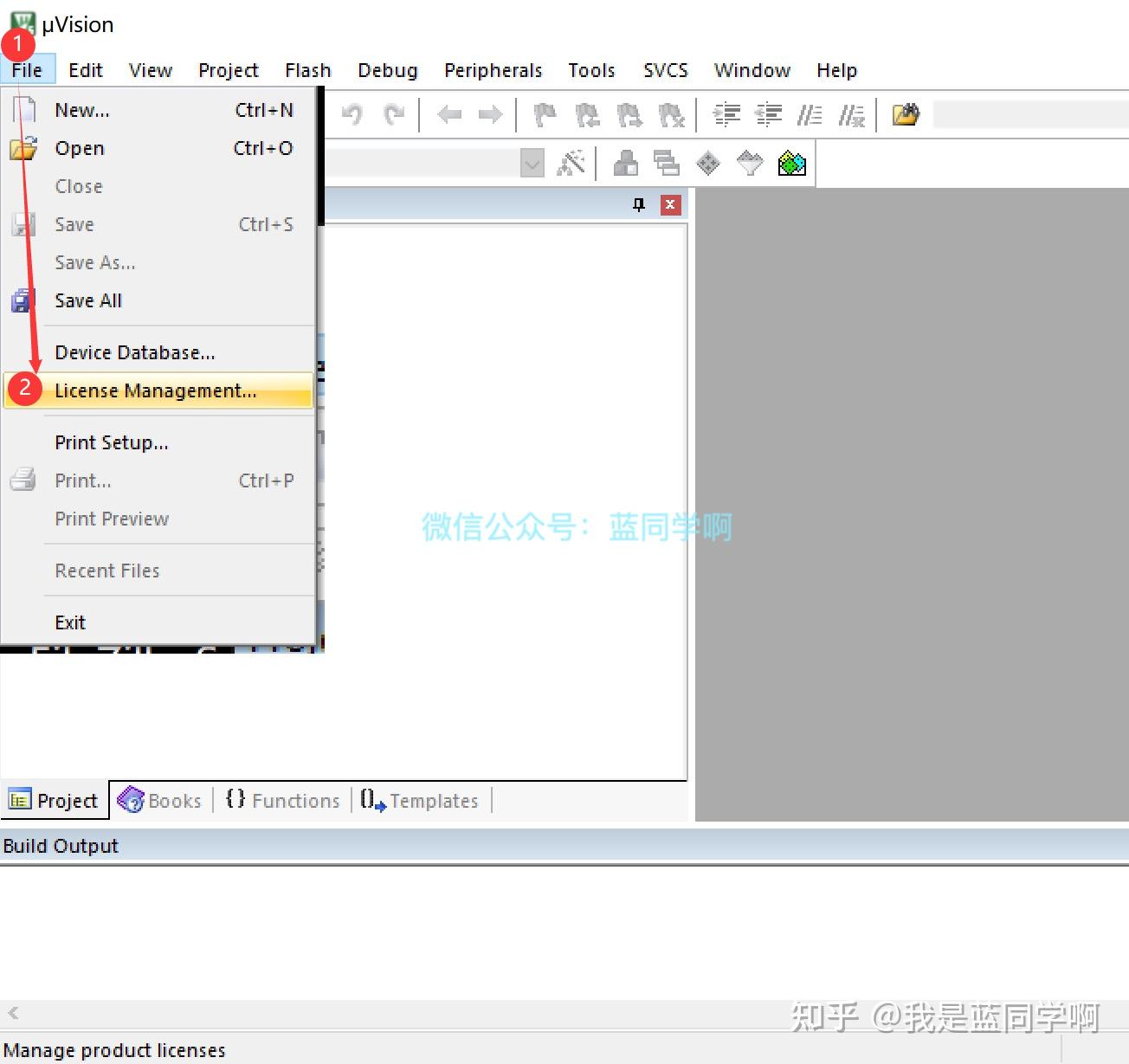Image resolution: width=1129 pixels, height=1064 pixels.
Task: Open Find in Files binoculars icon
Action: (906, 114)
